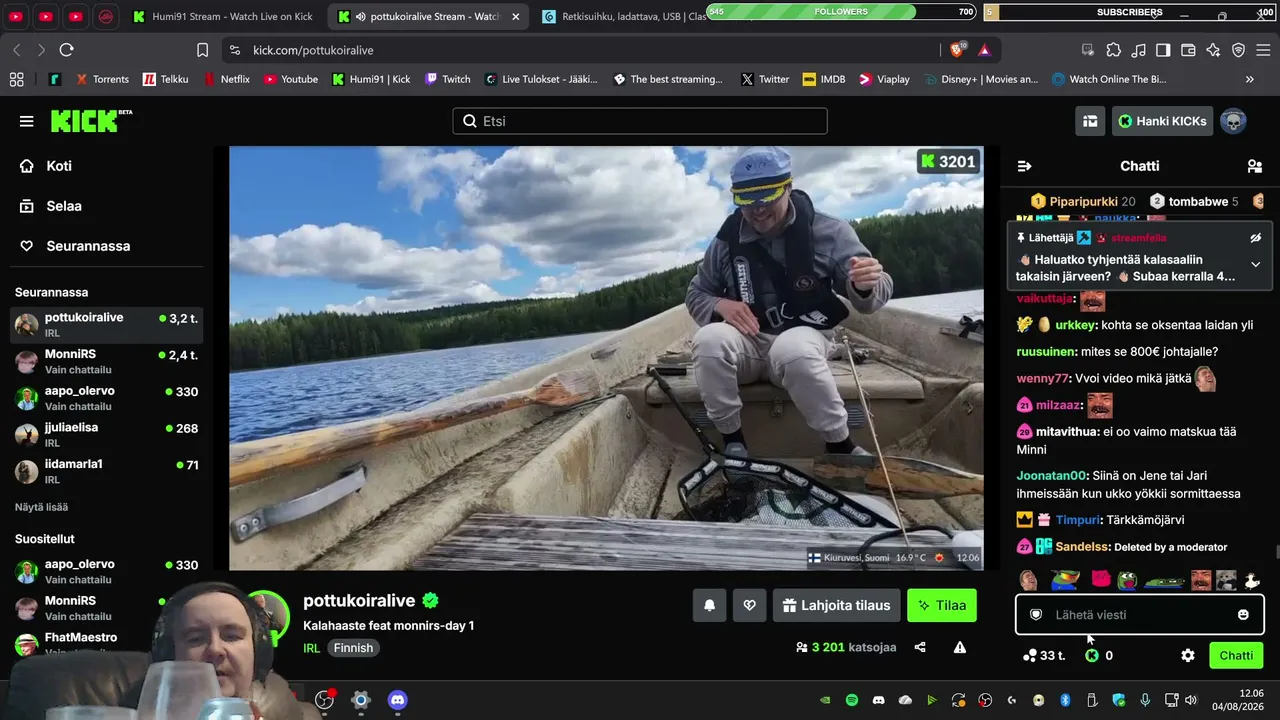Reload the page

click(66, 50)
